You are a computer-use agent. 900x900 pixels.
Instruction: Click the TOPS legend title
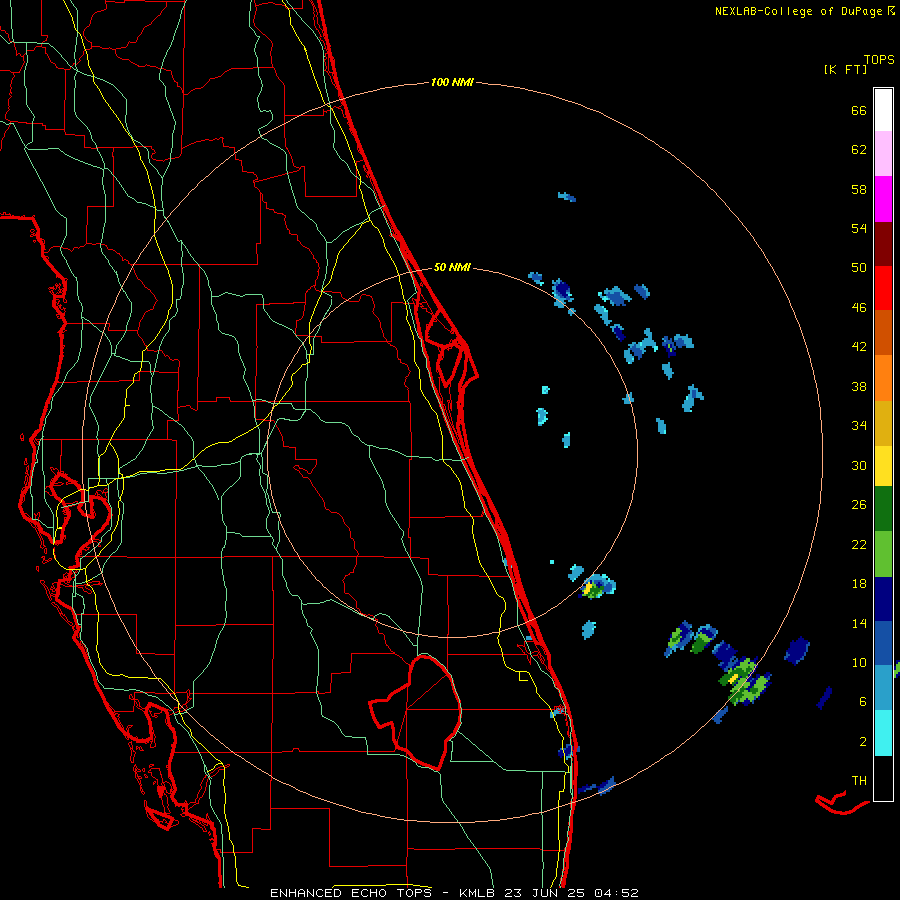tap(879, 59)
